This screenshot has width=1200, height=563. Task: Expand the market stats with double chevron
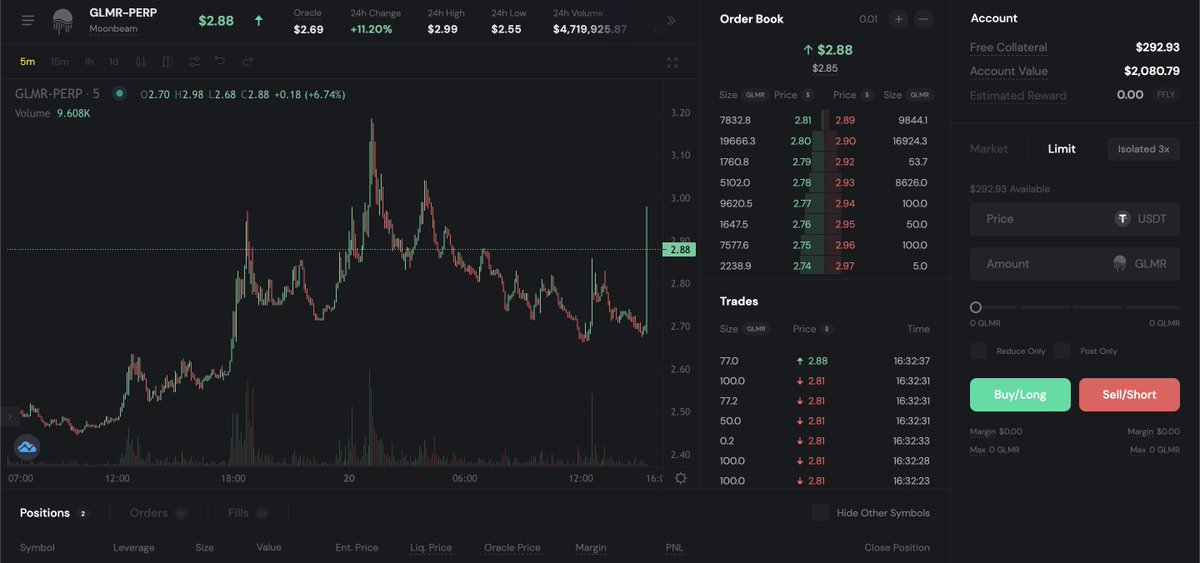click(670, 20)
